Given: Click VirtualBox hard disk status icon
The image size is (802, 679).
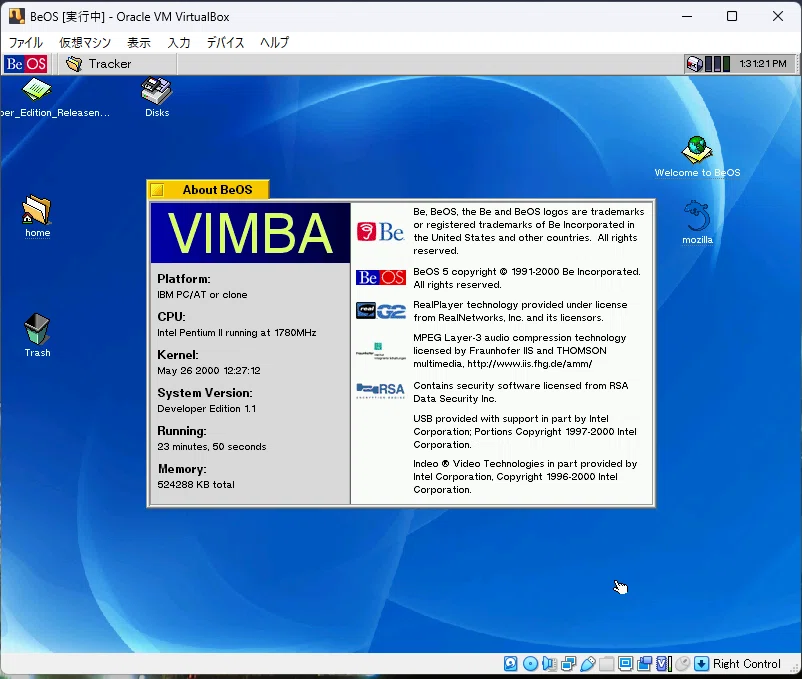Looking at the screenshot, I should [510, 664].
